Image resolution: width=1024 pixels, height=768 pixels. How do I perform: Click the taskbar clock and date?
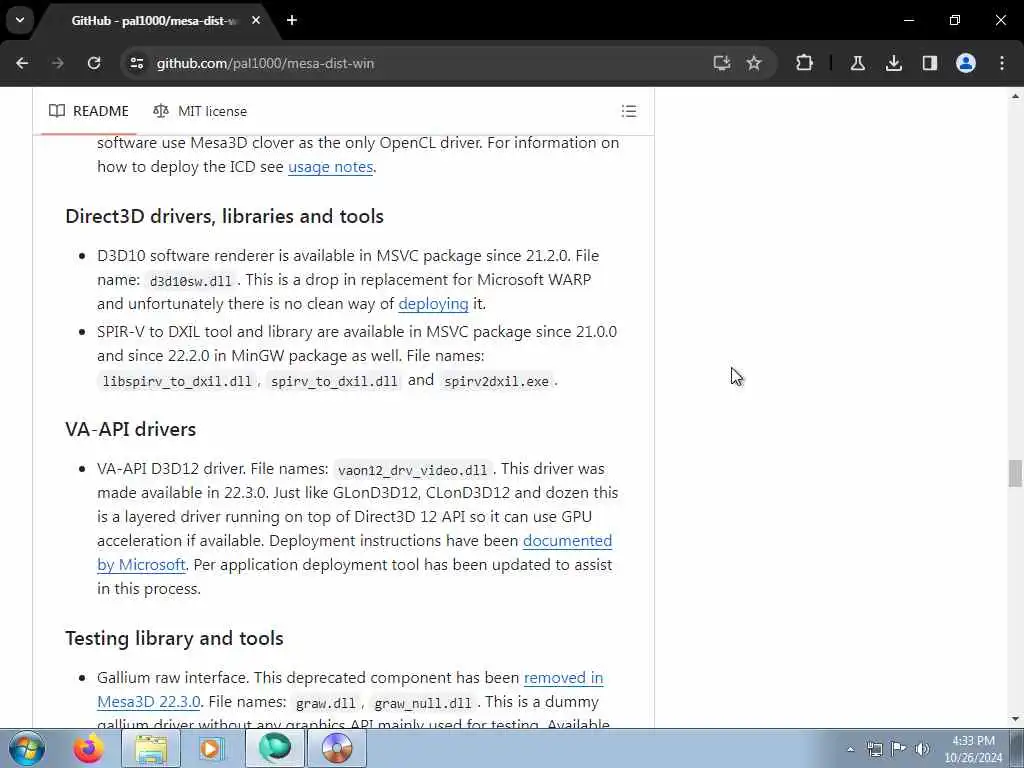(973, 749)
